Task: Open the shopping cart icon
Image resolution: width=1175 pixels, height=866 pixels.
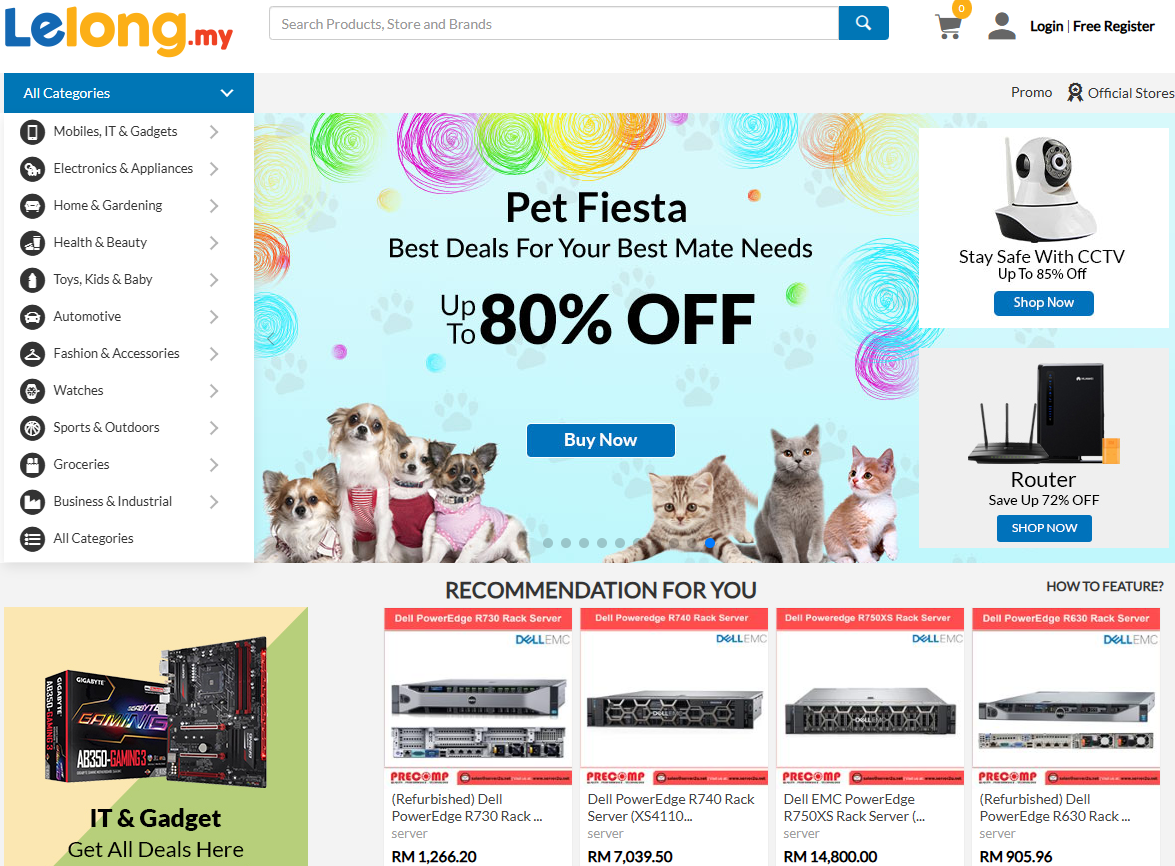Action: (x=948, y=26)
